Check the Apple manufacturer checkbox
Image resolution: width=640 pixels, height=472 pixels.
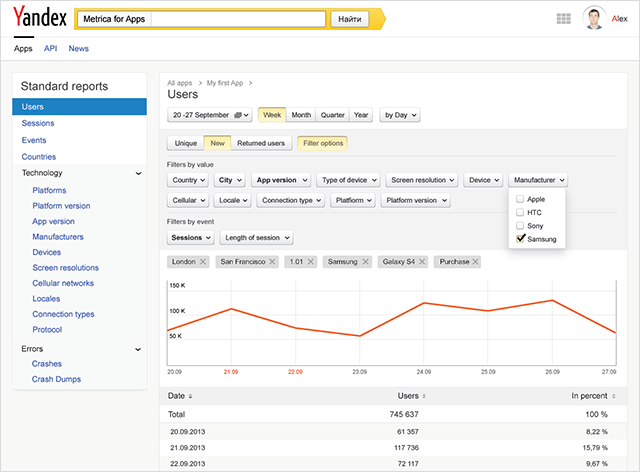519,199
